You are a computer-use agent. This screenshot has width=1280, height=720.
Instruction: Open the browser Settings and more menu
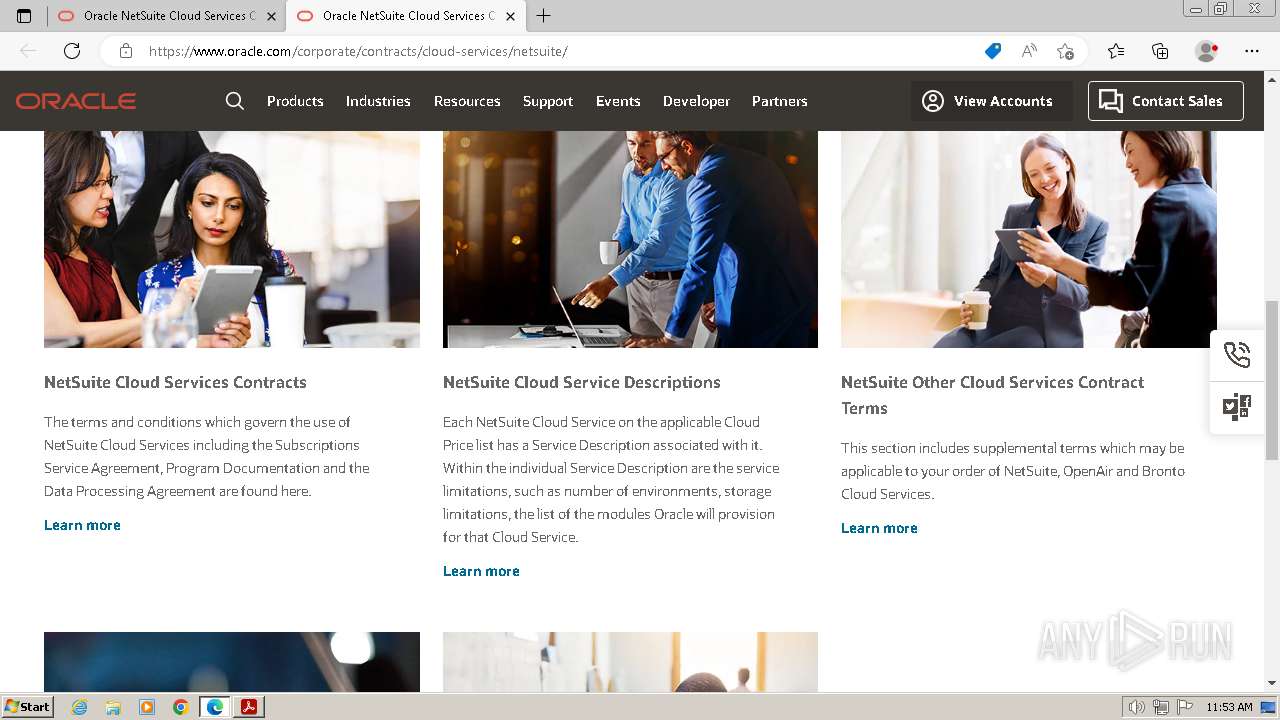click(1252, 51)
